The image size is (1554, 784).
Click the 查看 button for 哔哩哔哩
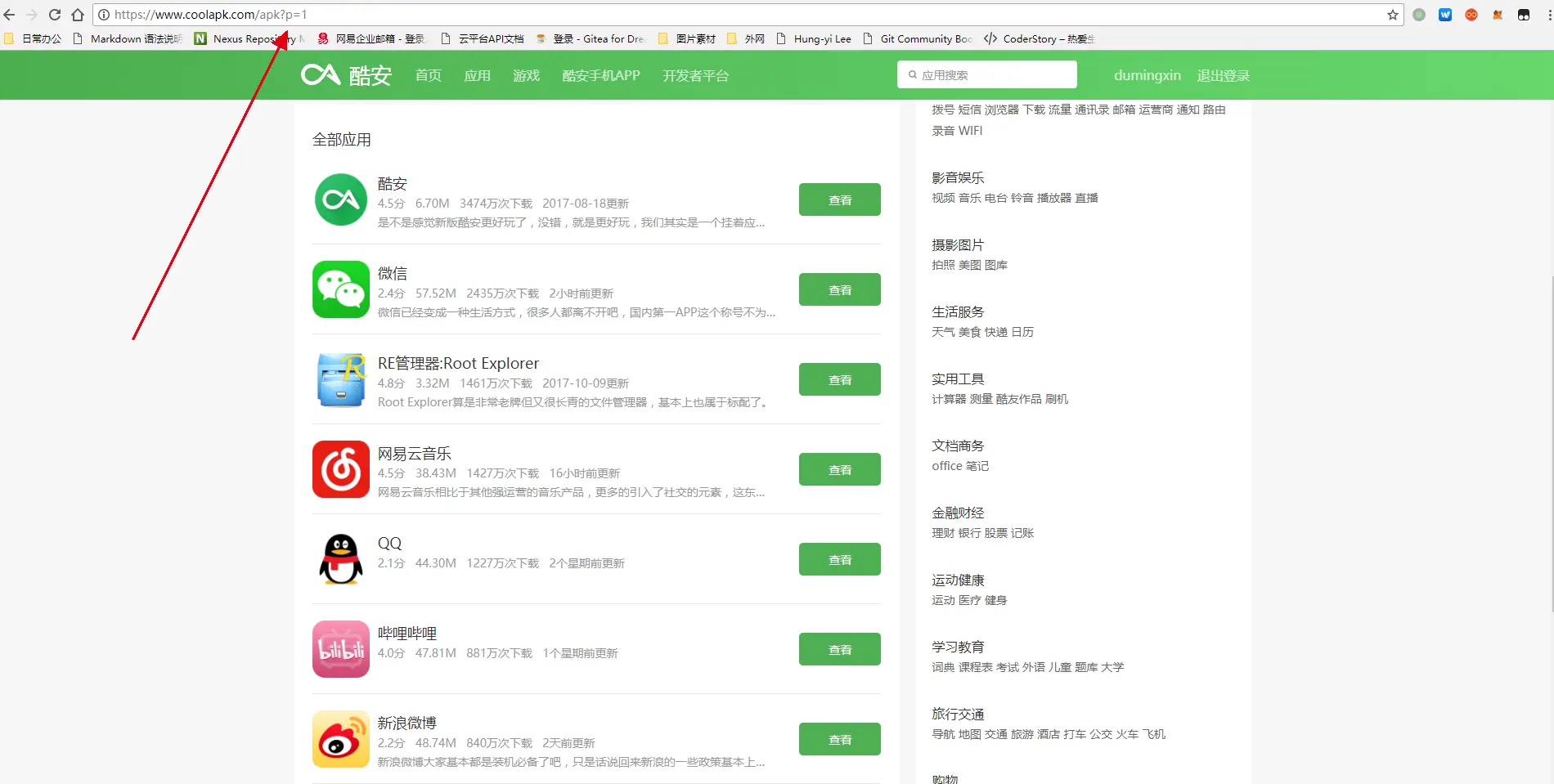click(840, 649)
